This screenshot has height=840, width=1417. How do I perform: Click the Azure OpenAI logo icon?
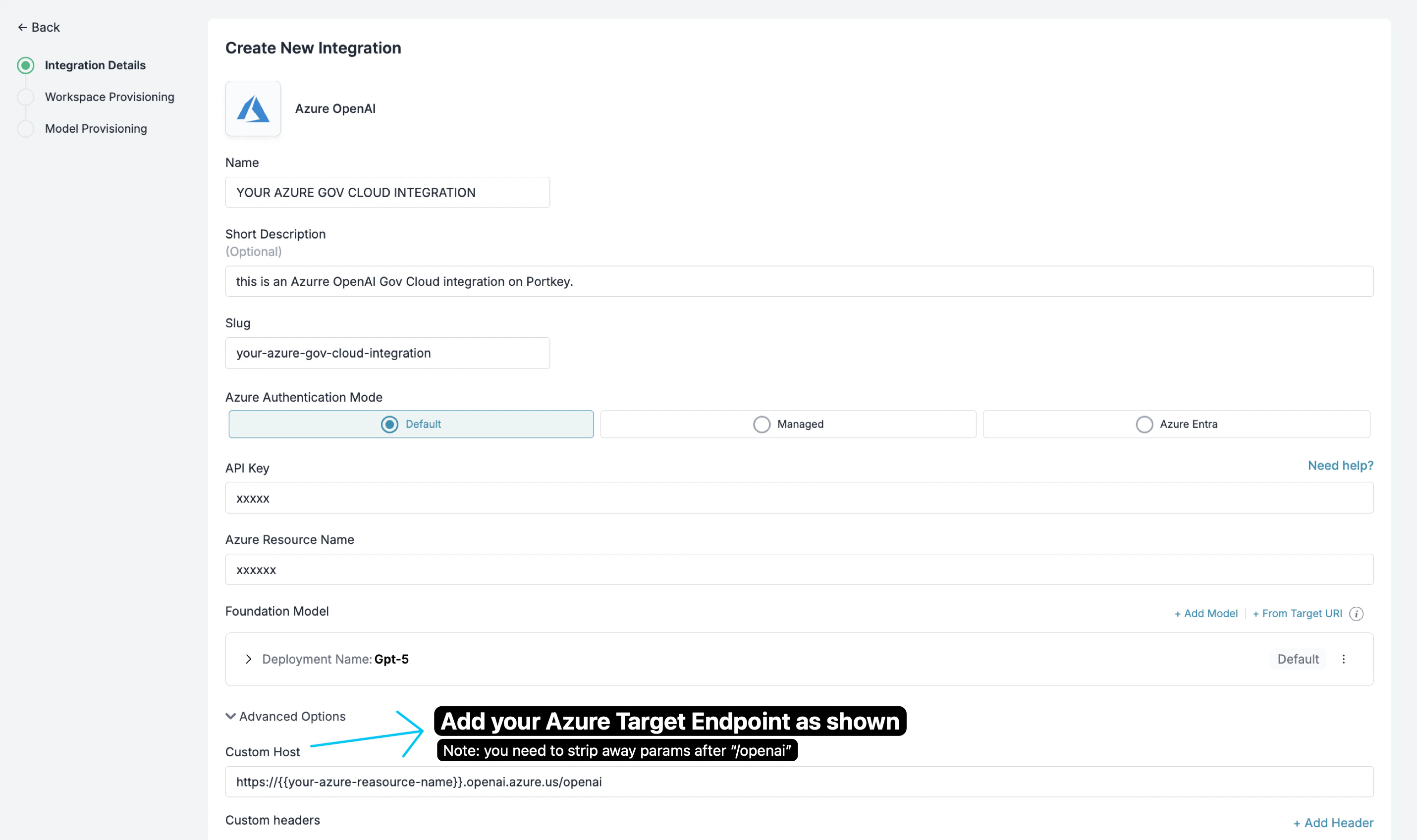tap(253, 108)
